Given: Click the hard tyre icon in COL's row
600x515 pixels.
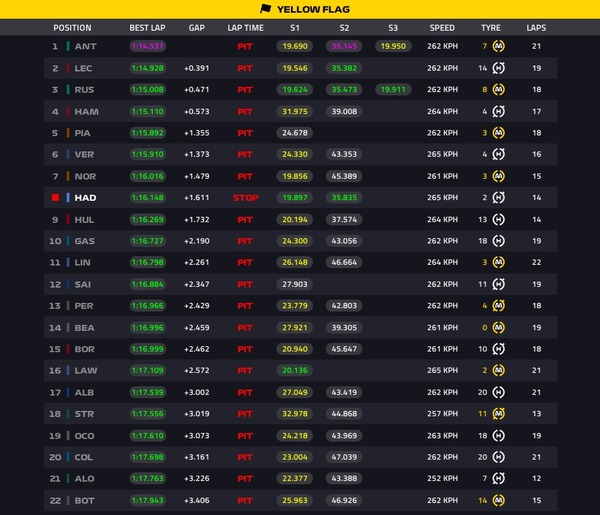Looking at the screenshot, I should (498, 457).
